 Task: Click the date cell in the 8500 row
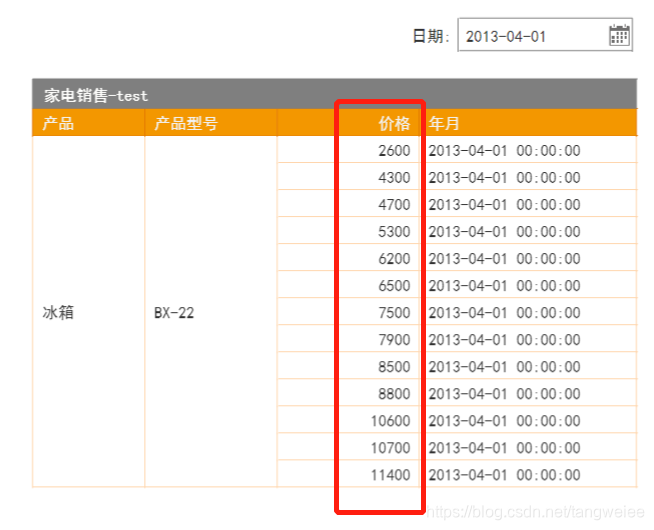click(528, 367)
